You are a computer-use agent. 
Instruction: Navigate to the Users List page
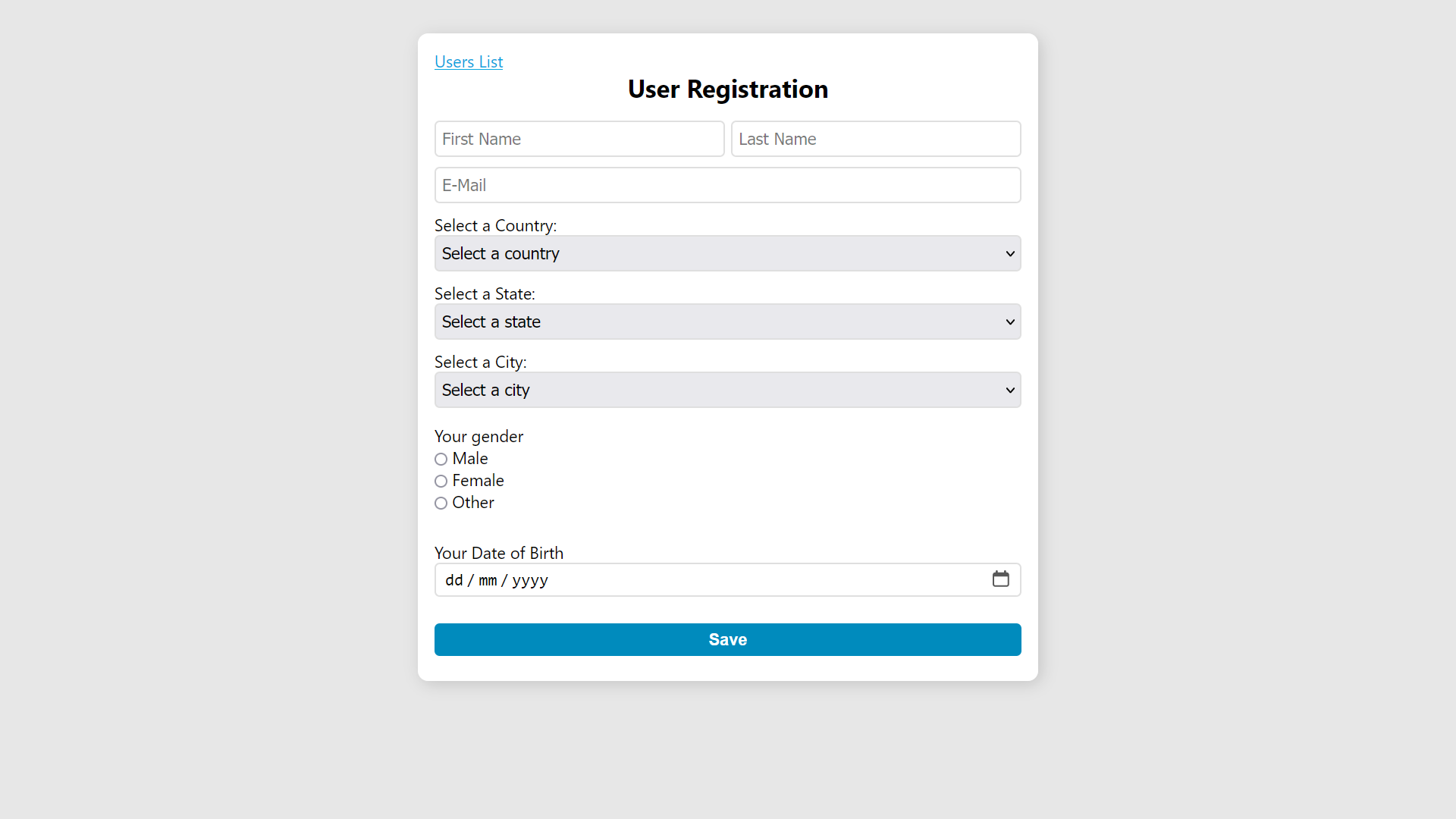[469, 61]
